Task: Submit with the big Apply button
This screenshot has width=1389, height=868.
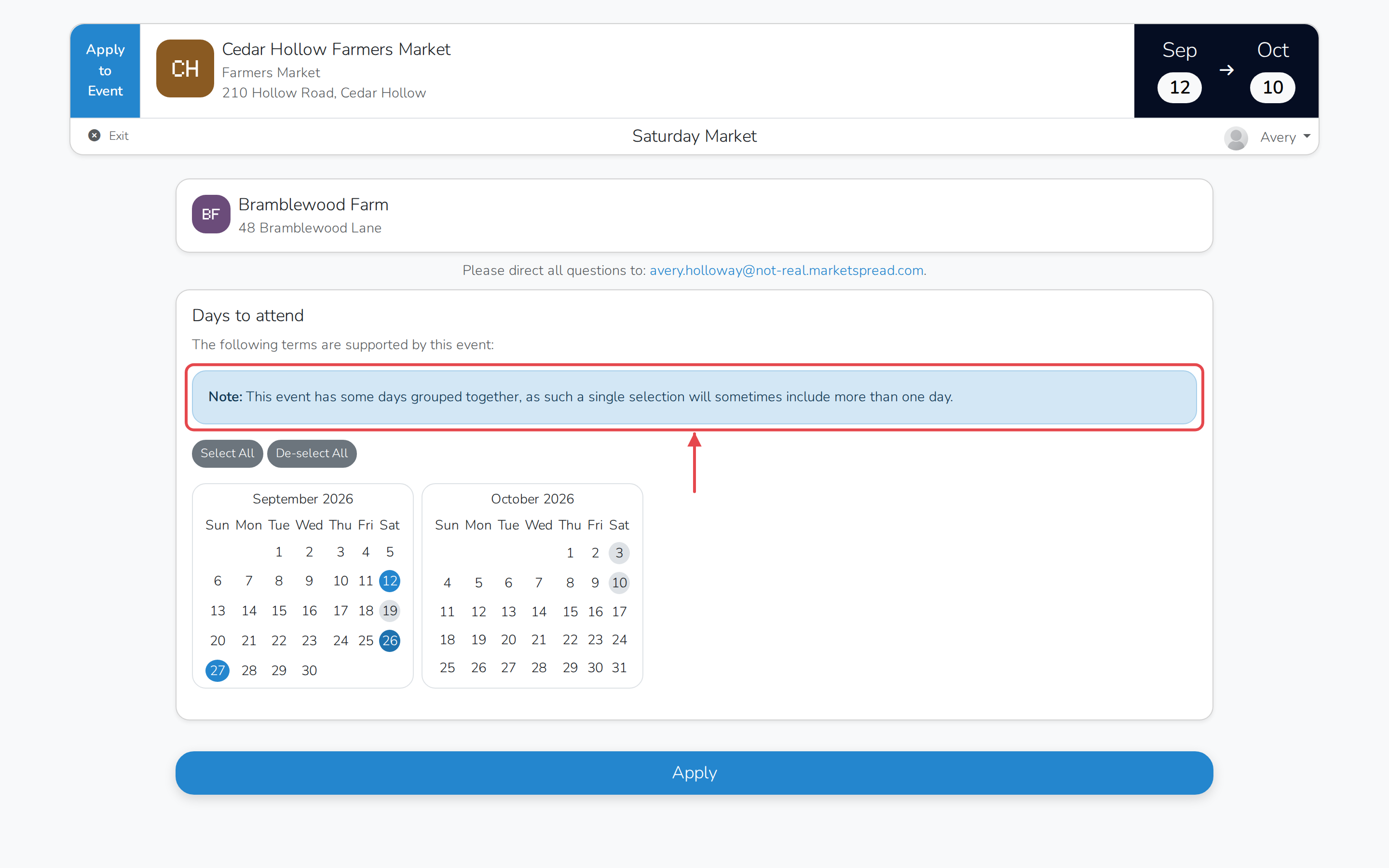Action: point(694,773)
